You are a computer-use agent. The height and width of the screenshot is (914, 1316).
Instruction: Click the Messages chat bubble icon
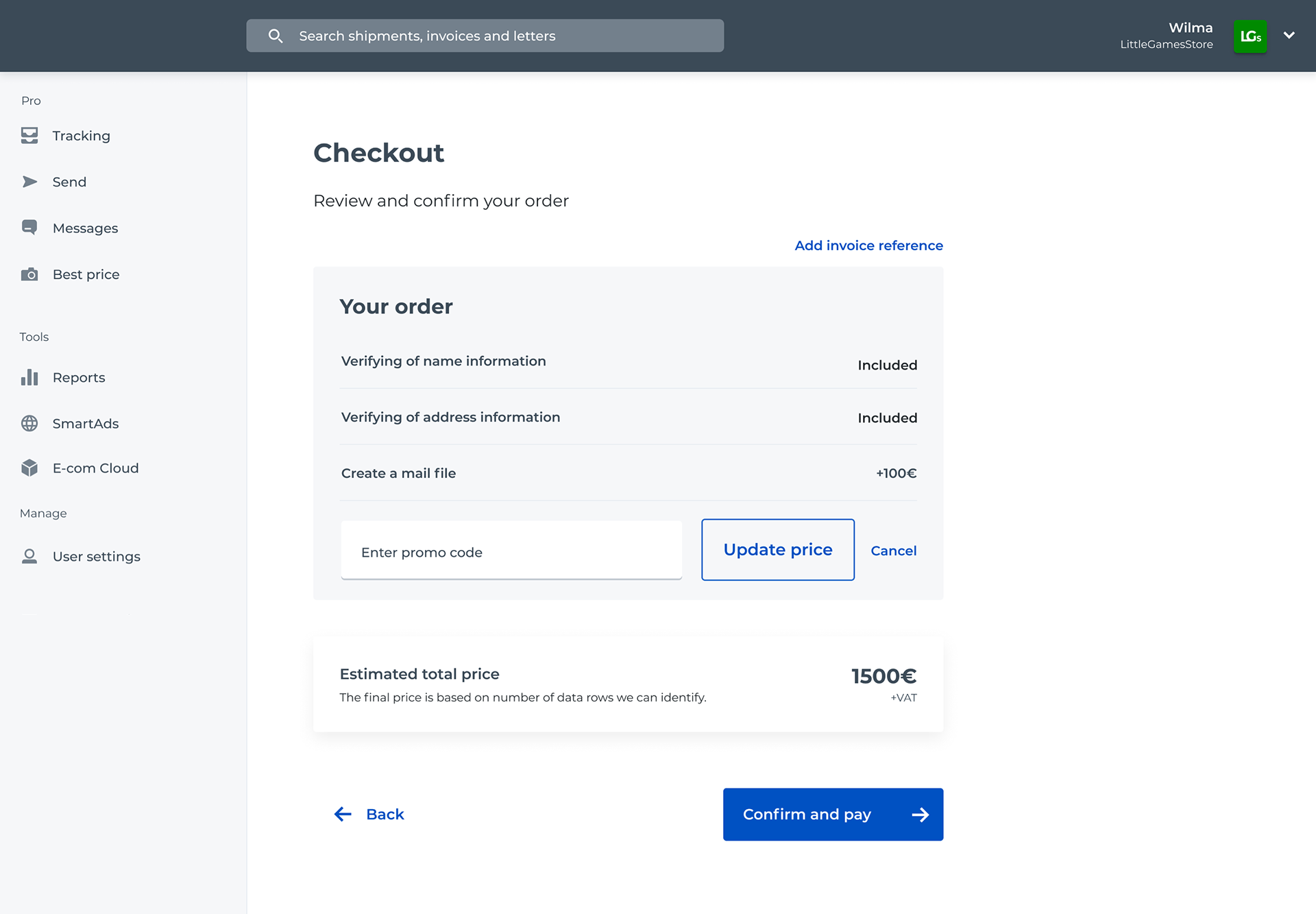(x=29, y=228)
